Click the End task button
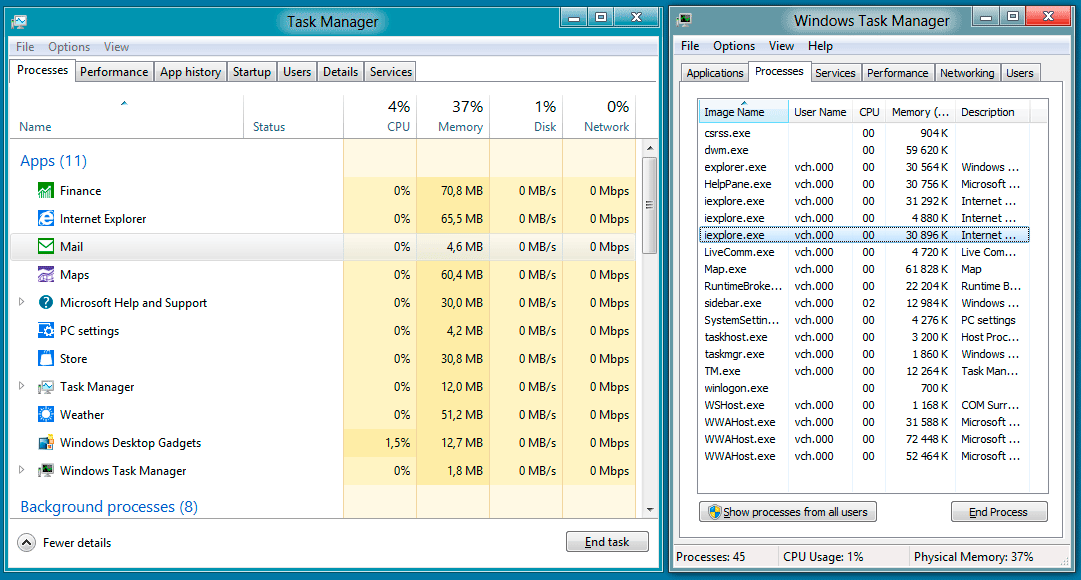 (607, 542)
